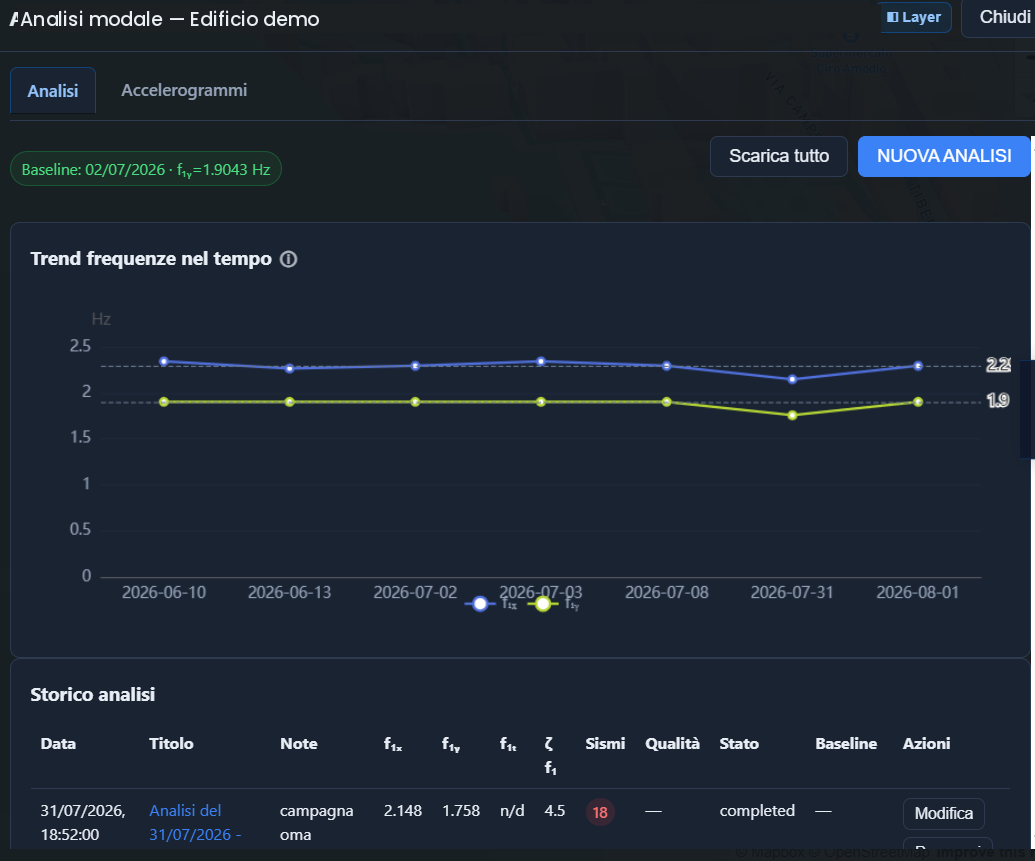Click the Baseline column header
1035x861 pixels.
coord(846,743)
